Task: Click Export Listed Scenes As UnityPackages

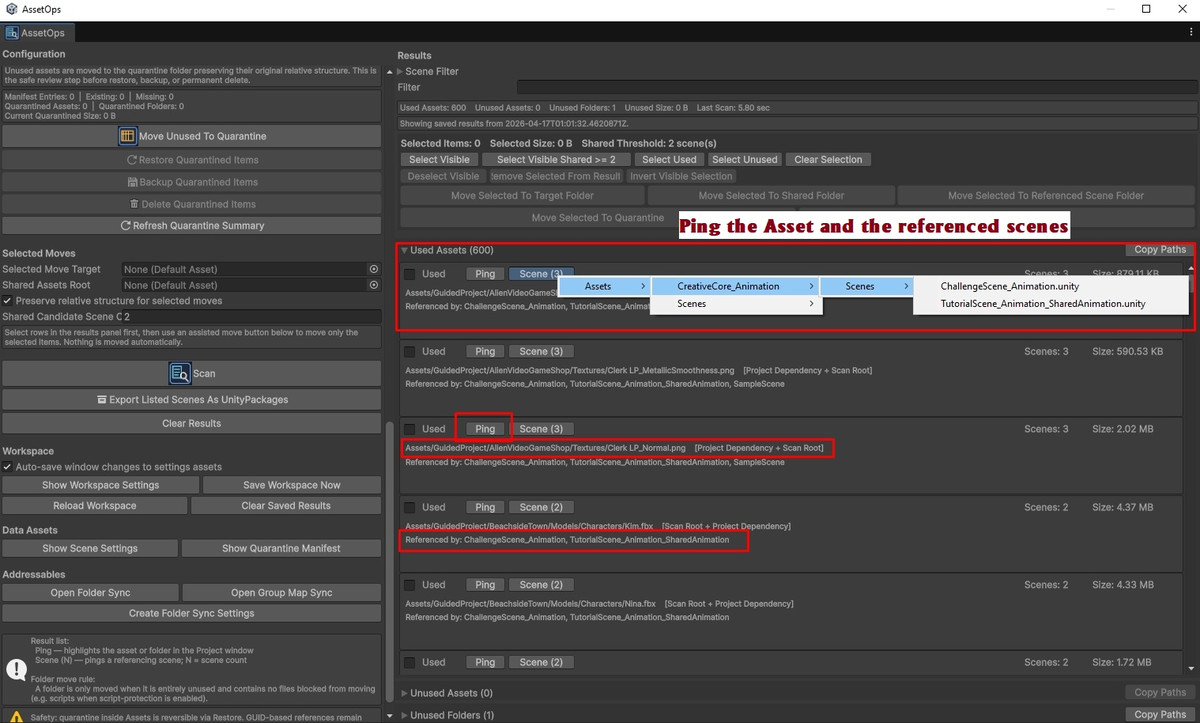Action: (x=192, y=400)
